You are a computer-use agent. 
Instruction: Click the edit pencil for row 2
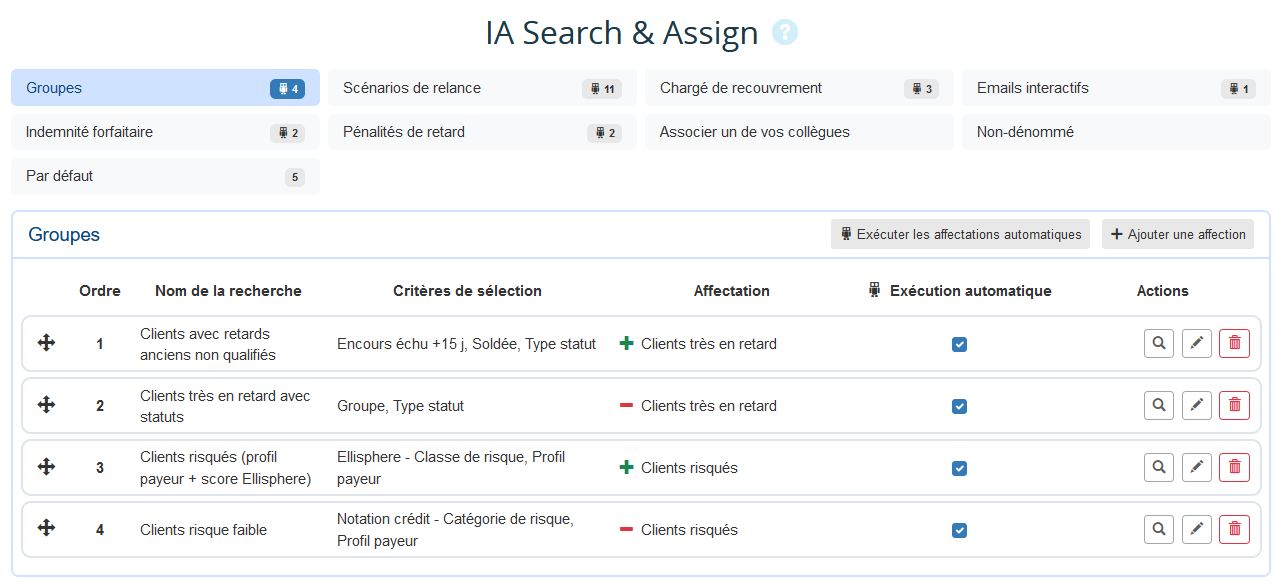coord(1197,406)
